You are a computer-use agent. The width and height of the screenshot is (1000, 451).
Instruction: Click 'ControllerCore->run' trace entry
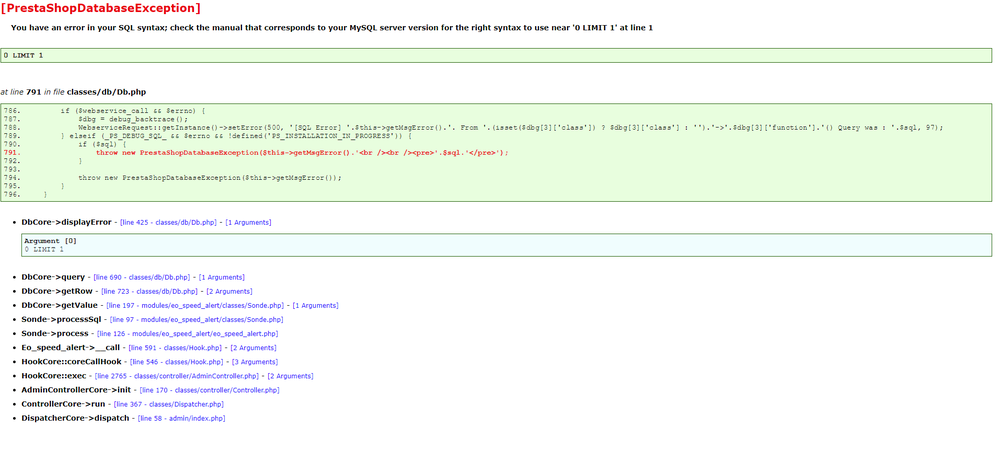(63, 403)
